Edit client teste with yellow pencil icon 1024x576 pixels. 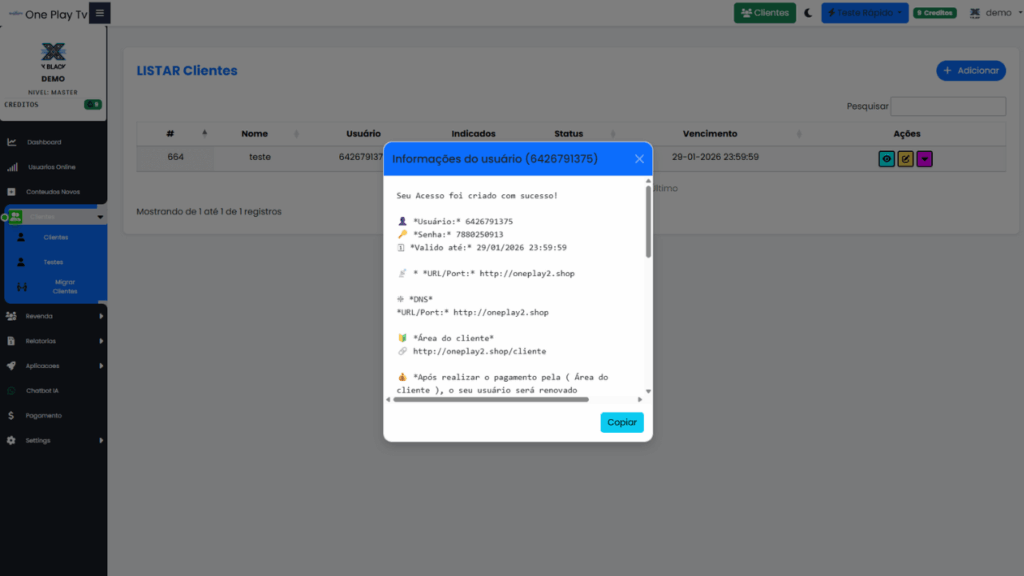point(905,159)
